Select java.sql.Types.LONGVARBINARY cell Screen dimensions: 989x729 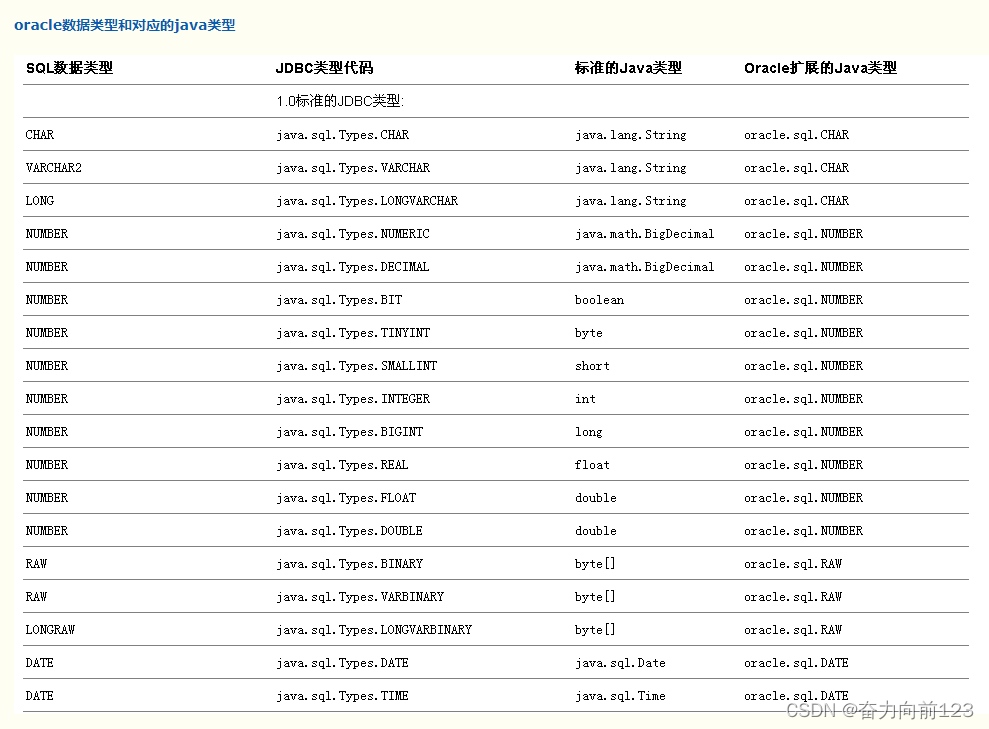point(374,629)
